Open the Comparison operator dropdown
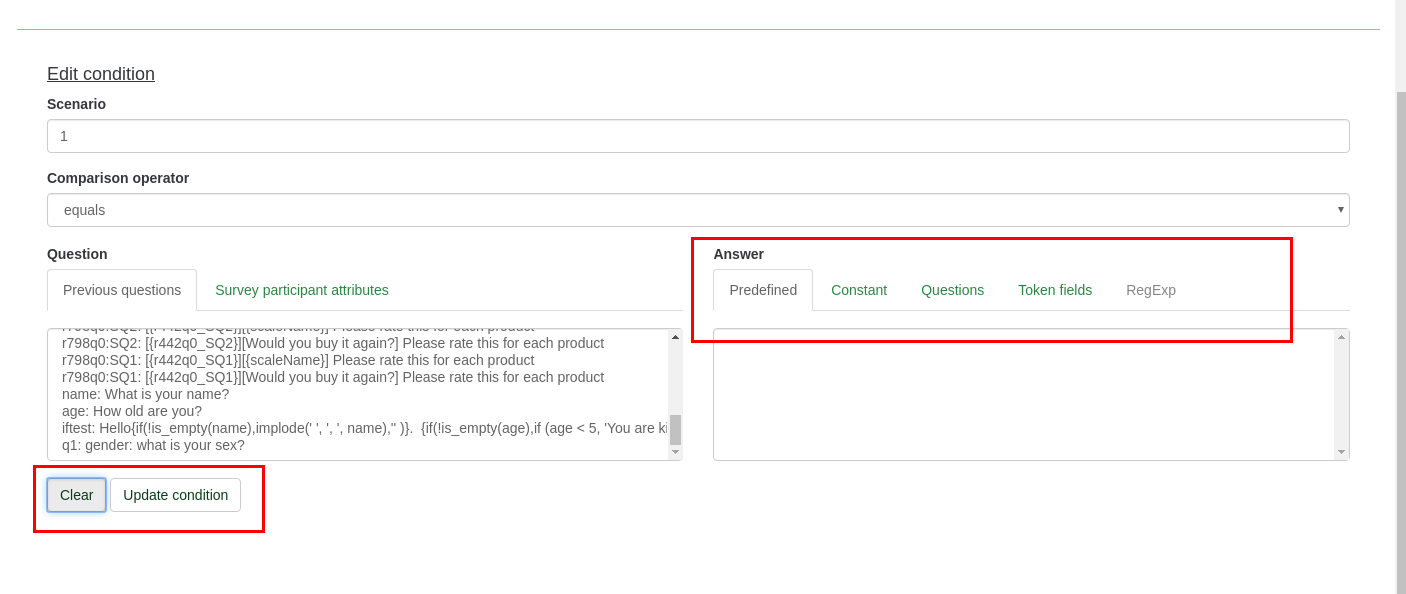 [697, 210]
